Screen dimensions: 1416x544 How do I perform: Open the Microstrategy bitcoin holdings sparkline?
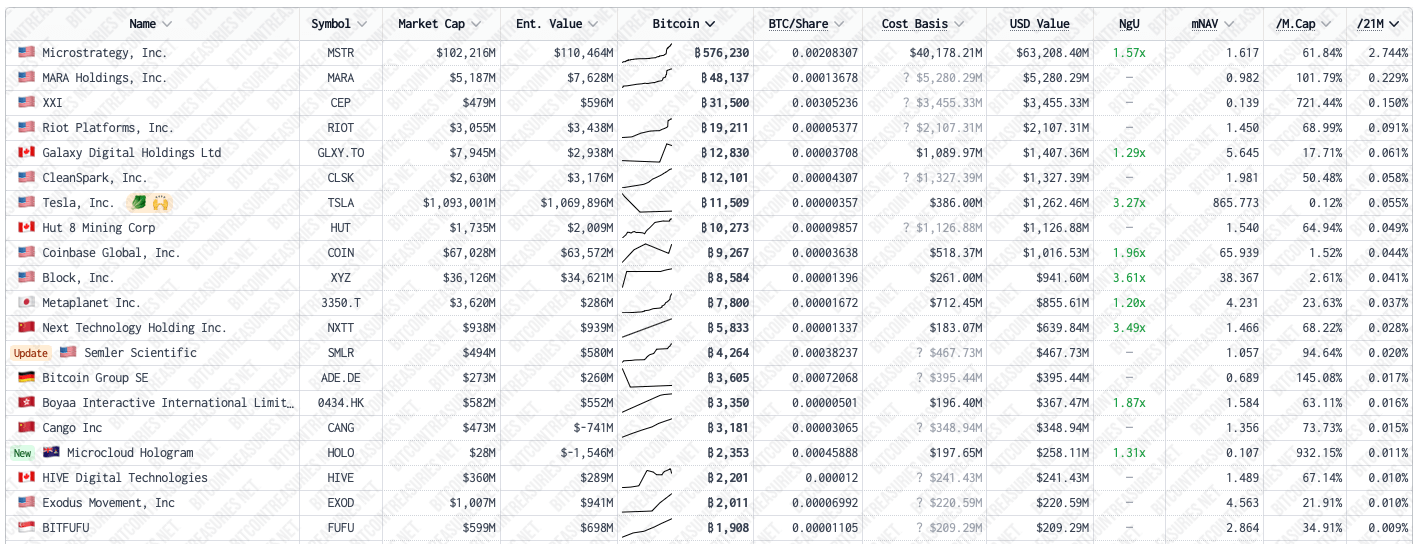(x=647, y=53)
